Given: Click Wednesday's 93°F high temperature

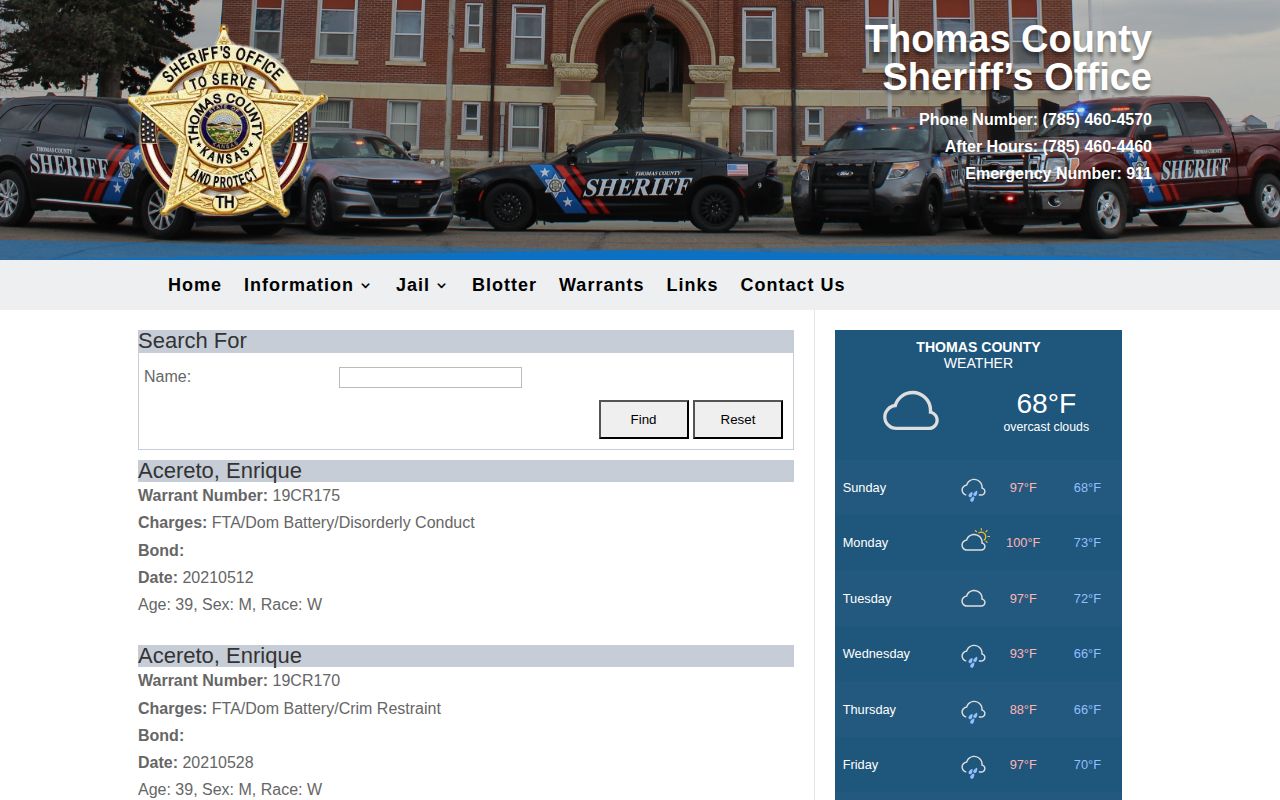Looking at the screenshot, I should [x=1023, y=654].
